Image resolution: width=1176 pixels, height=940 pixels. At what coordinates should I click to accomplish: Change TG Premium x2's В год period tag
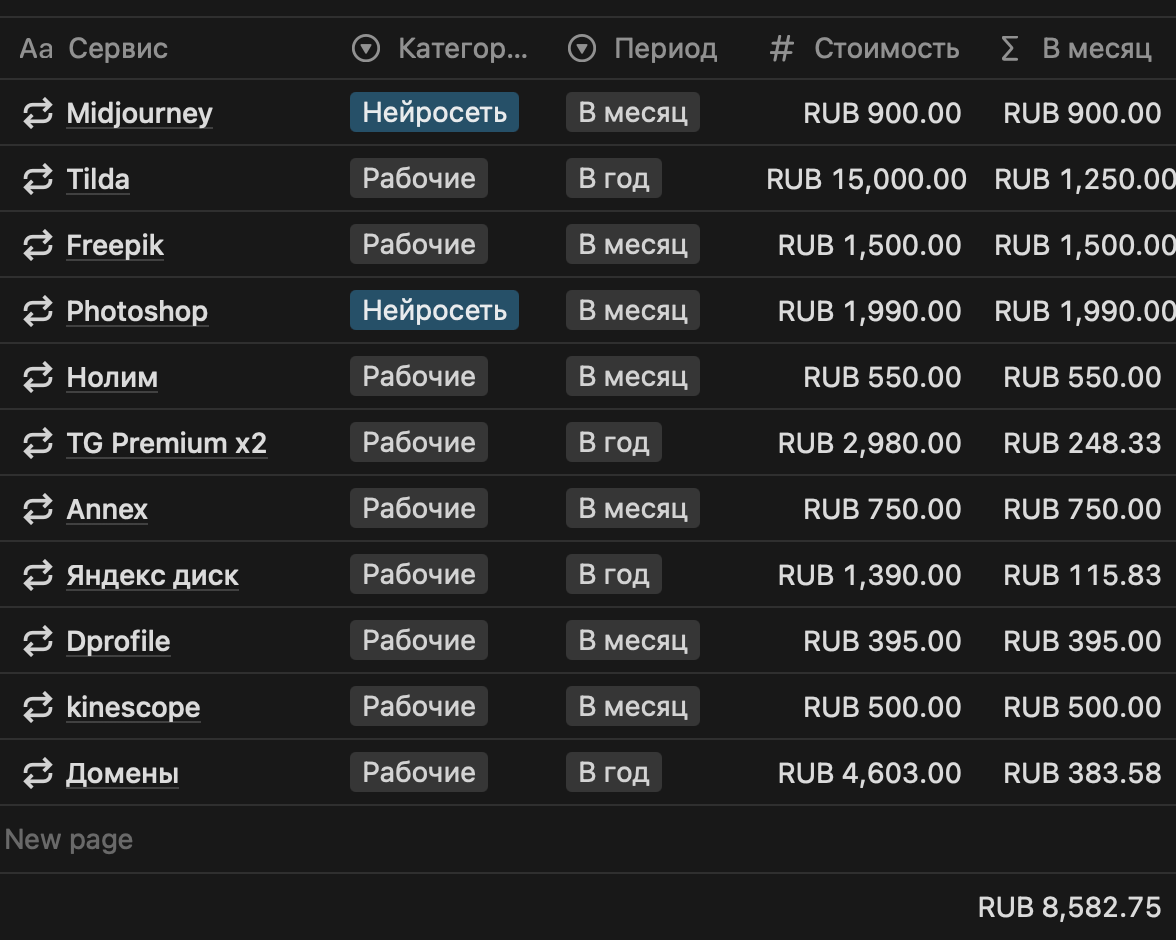click(614, 443)
